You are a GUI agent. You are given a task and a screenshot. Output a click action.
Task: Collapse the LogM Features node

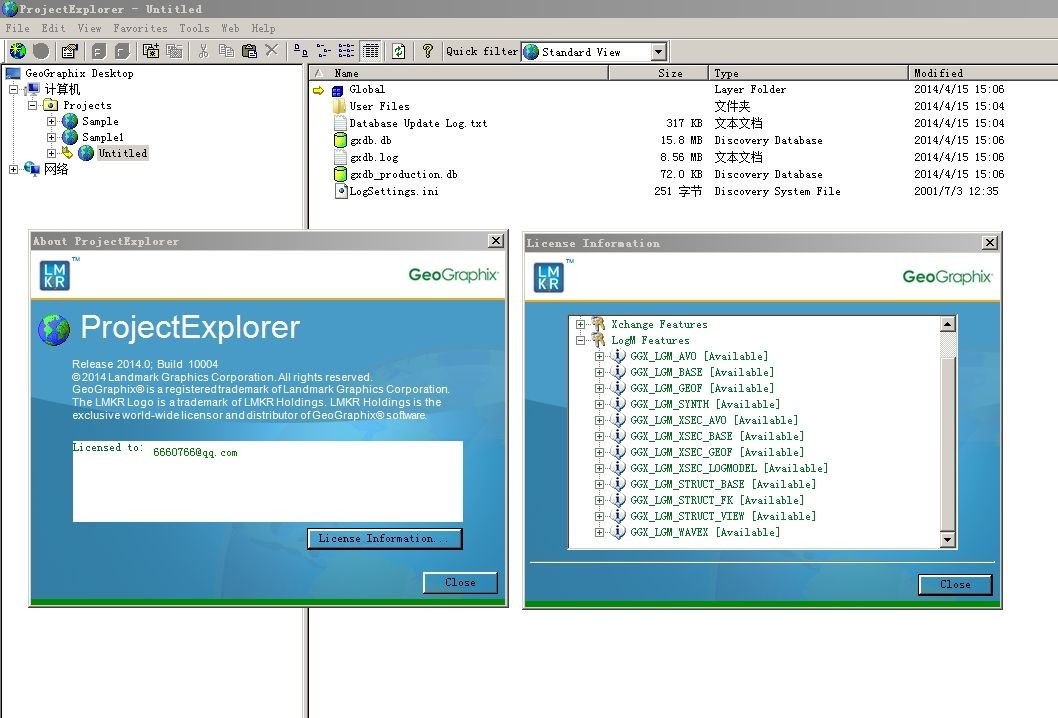[580, 340]
